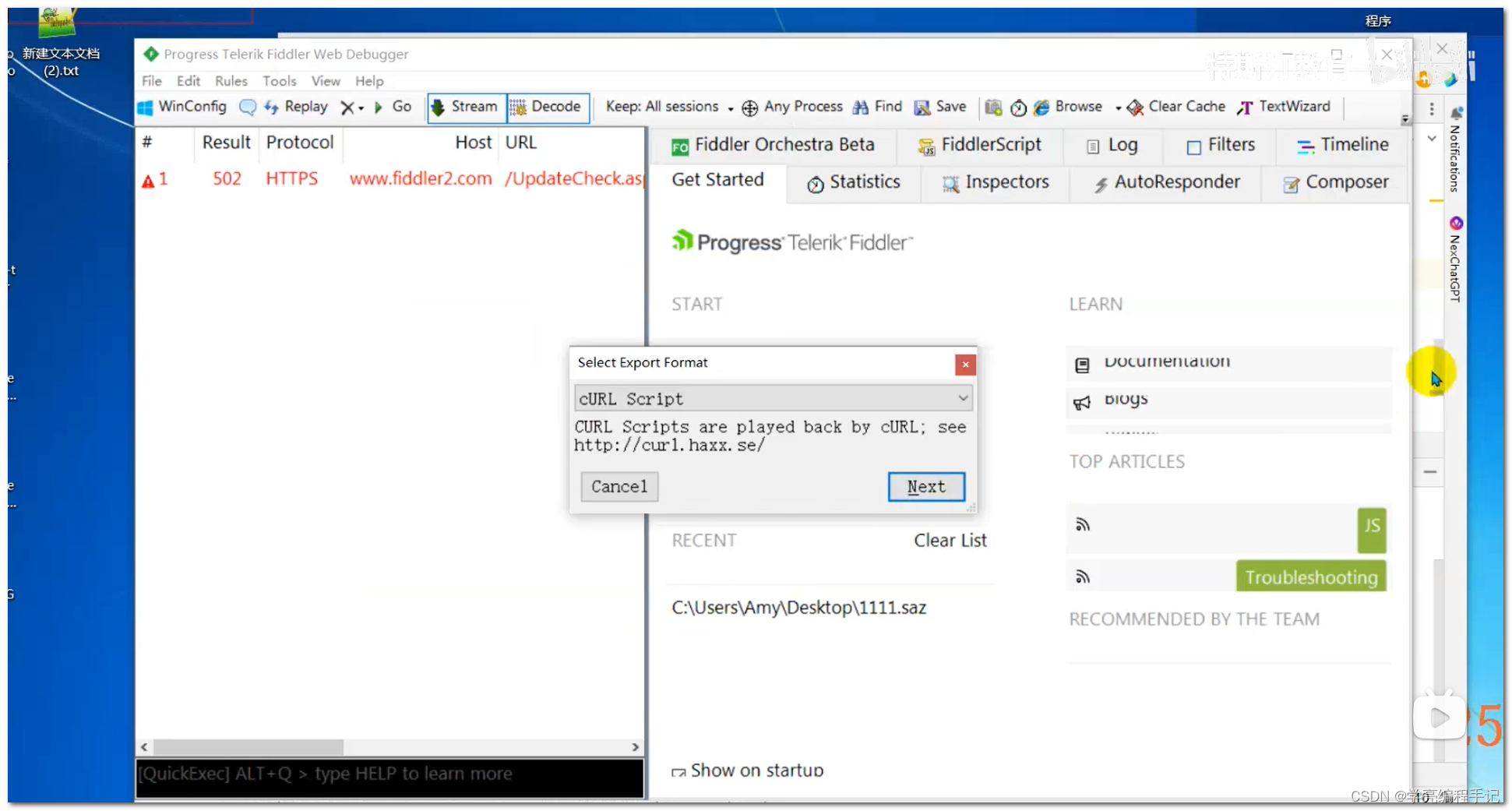
Task: Clear Cache from toolbar
Action: tap(1176, 107)
